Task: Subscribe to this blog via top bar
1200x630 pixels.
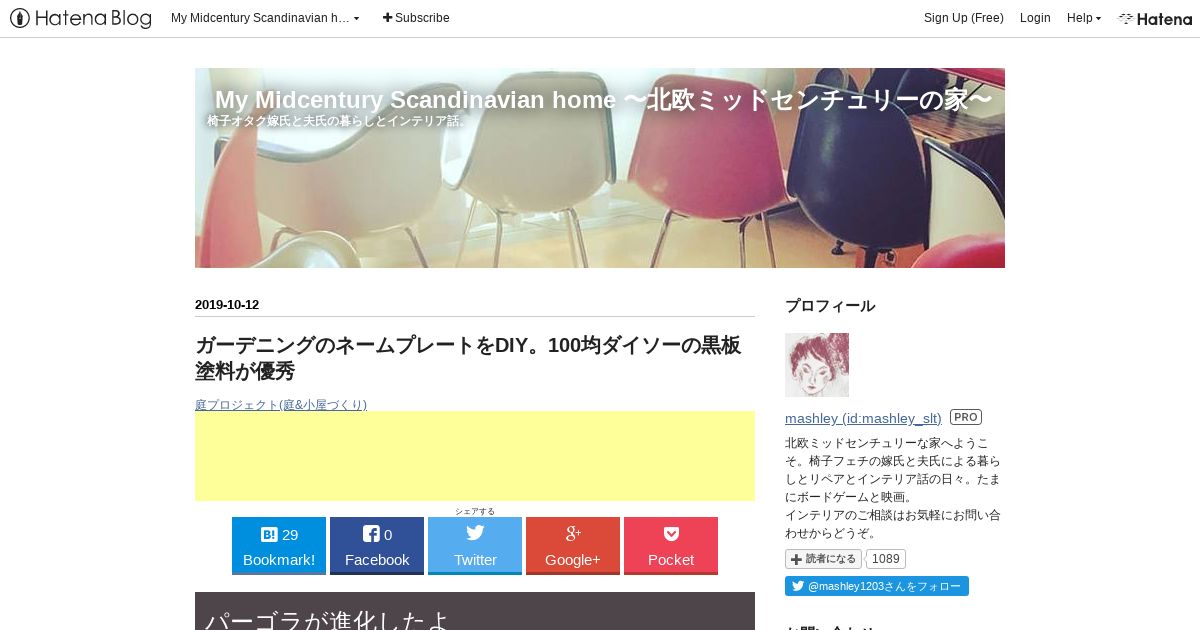Action: coord(416,18)
